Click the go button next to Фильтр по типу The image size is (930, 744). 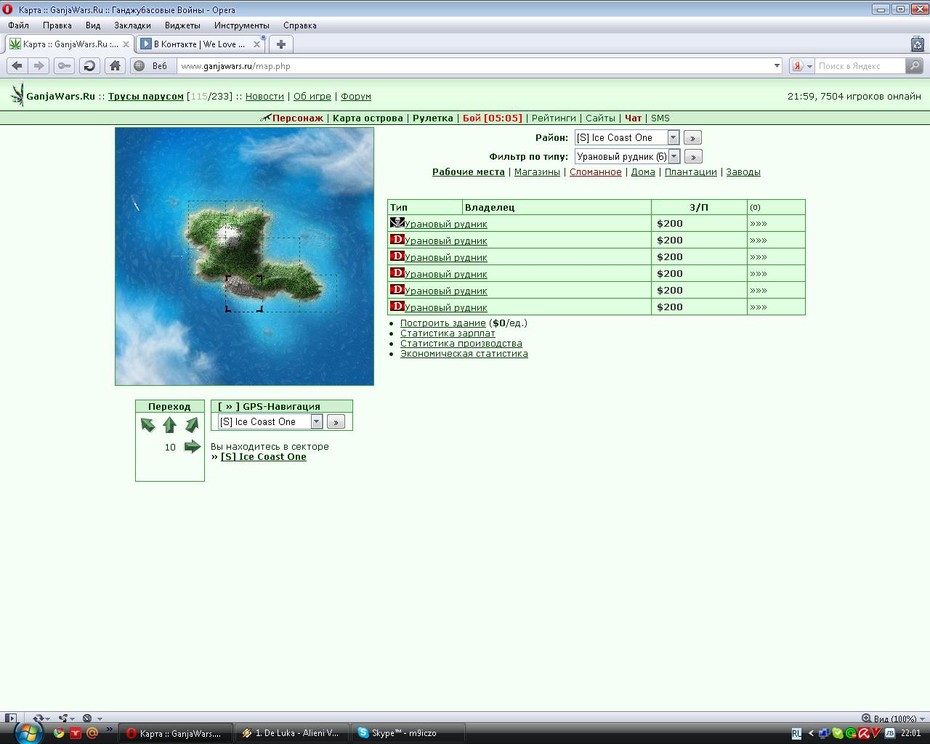(x=693, y=157)
